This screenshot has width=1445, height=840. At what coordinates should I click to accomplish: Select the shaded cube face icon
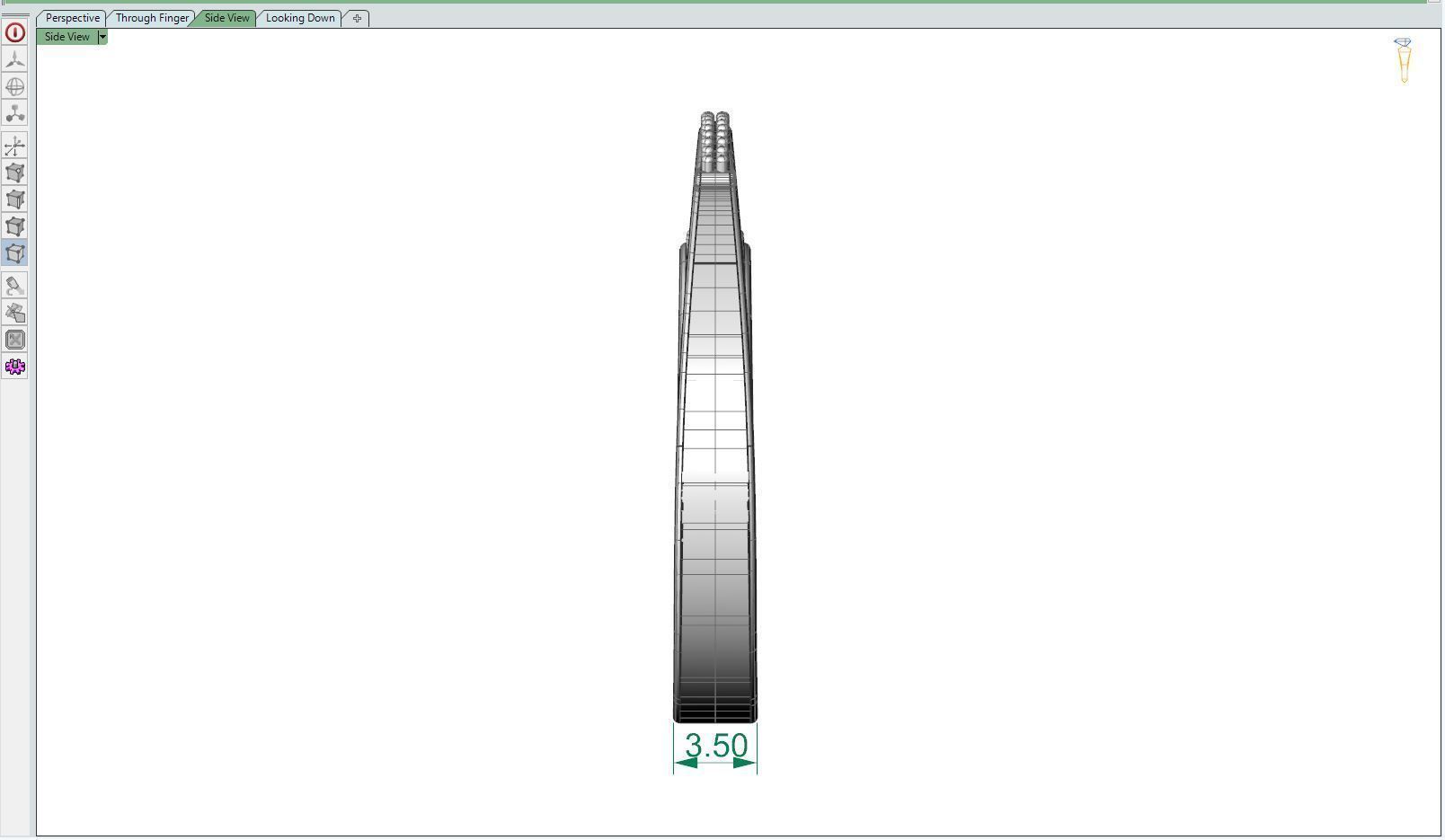point(14,226)
